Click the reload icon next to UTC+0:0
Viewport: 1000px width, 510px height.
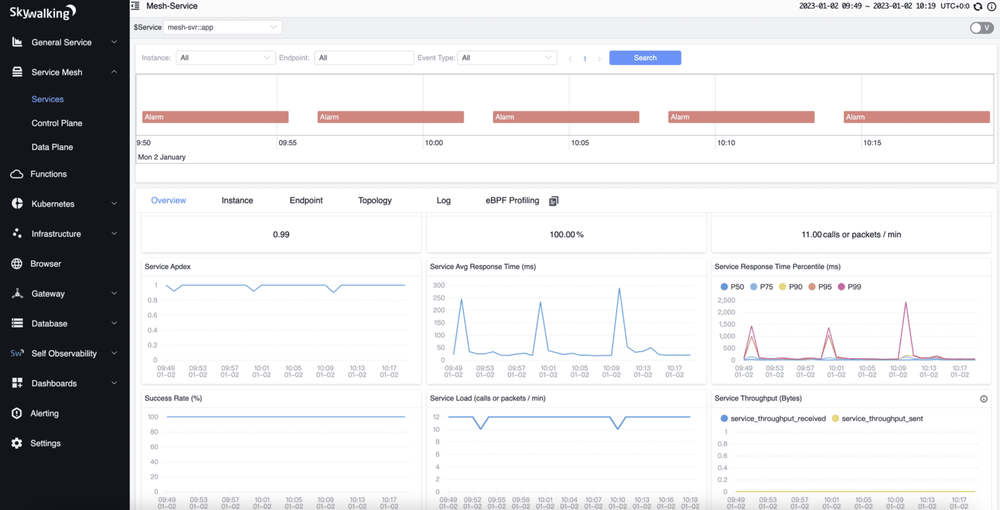(x=978, y=6)
